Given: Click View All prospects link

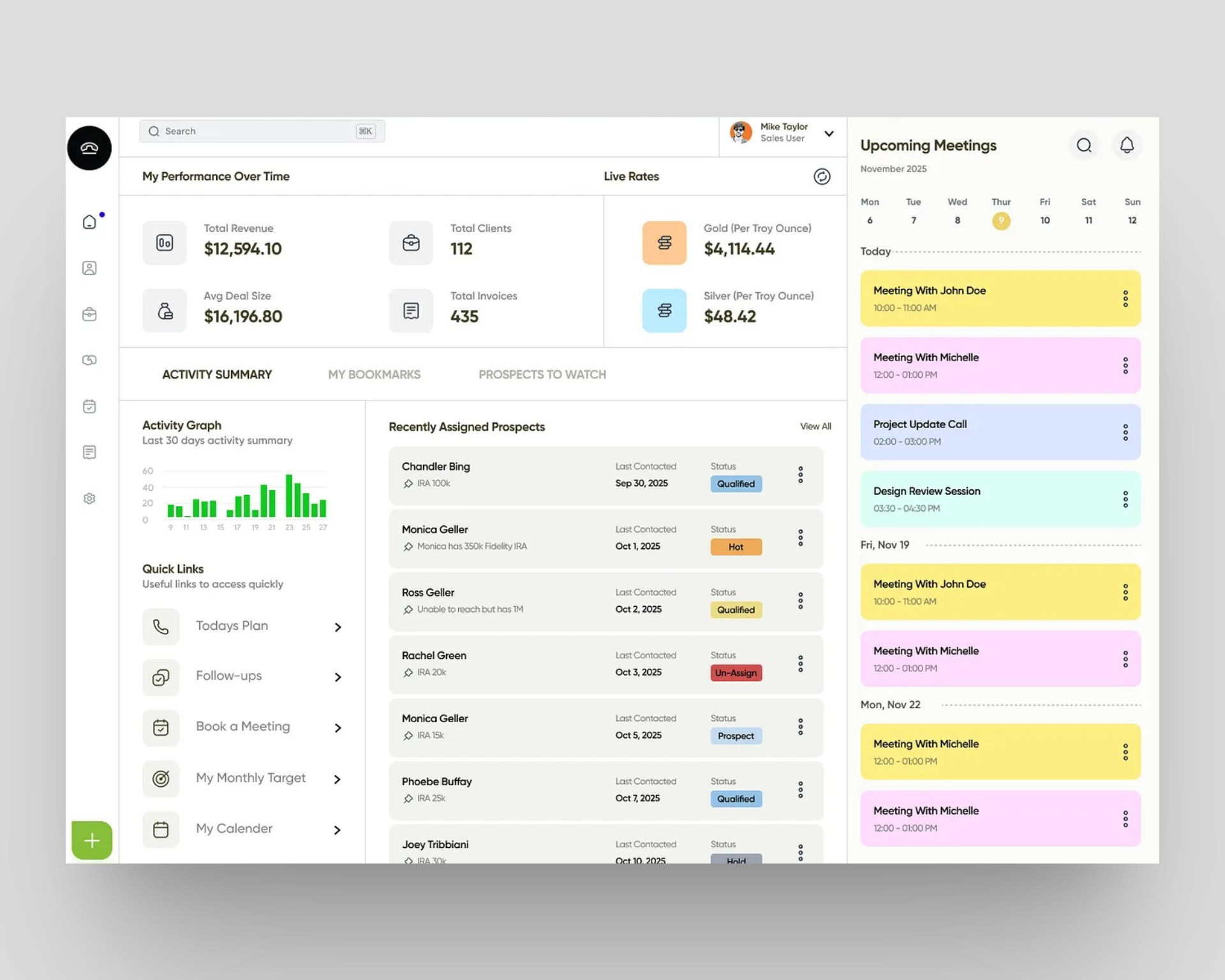Looking at the screenshot, I should pyautogui.click(x=815, y=426).
